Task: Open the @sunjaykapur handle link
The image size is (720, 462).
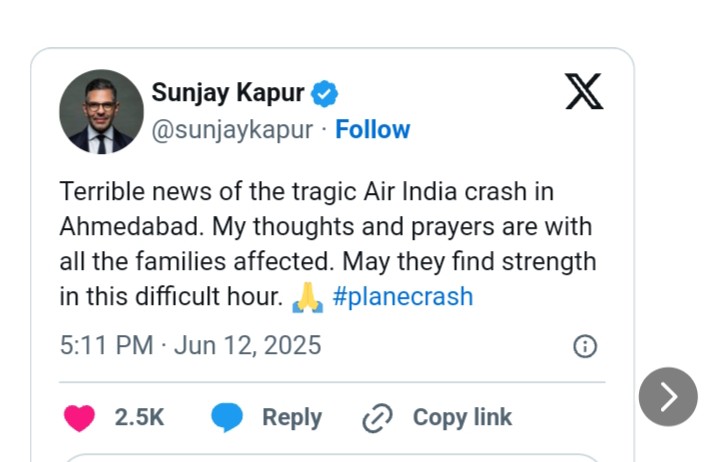Action: pos(232,130)
